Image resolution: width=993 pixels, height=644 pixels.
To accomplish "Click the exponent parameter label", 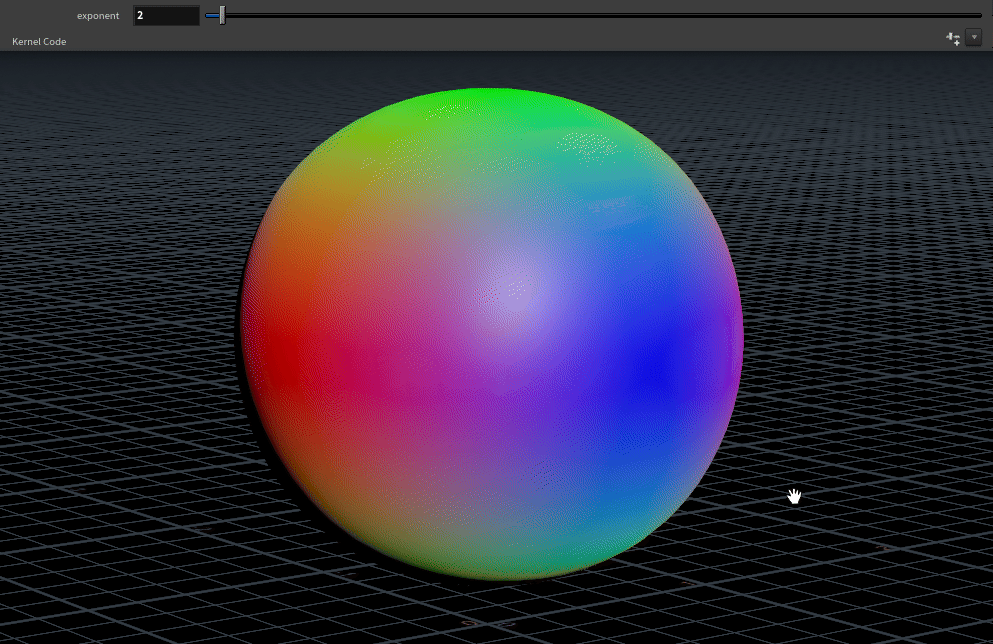I will coord(98,16).
